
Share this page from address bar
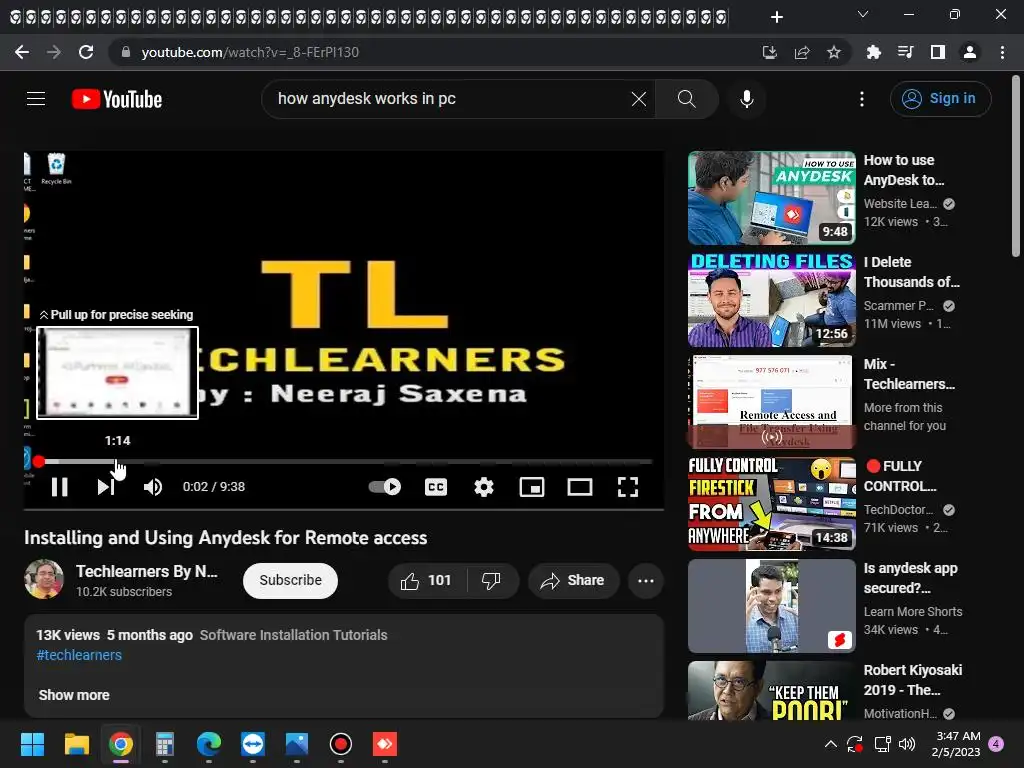pyautogui.click(x=802, y=52)
